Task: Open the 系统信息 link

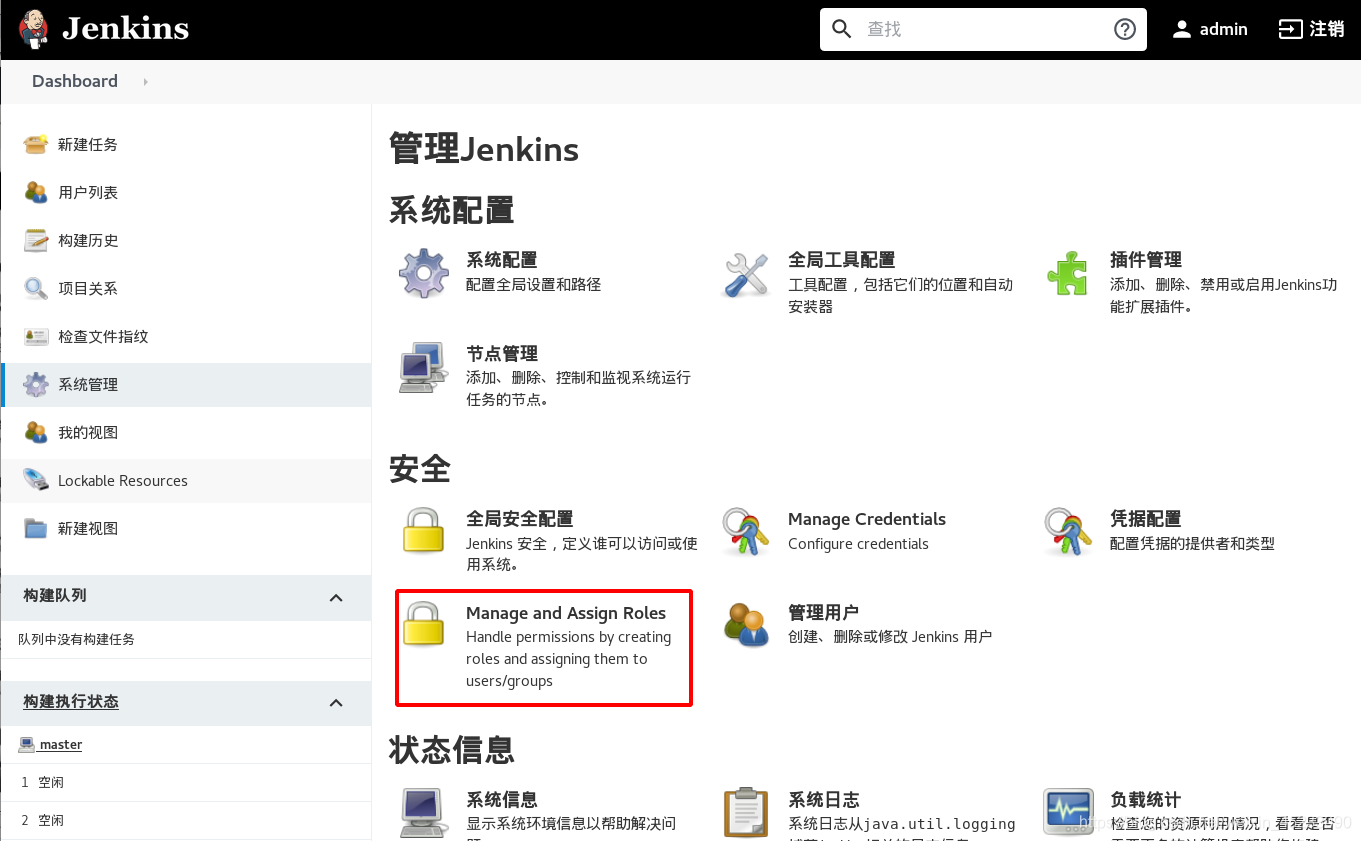Action: coord(502,800)
